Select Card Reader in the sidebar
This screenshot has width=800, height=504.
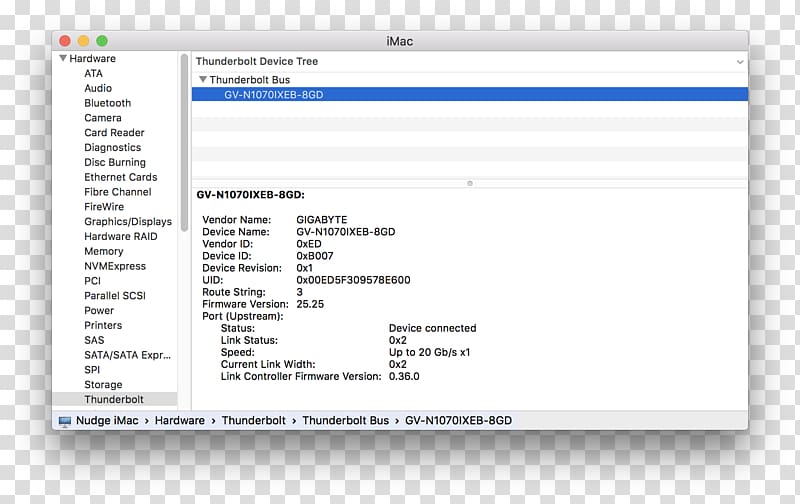pos(114,133)
